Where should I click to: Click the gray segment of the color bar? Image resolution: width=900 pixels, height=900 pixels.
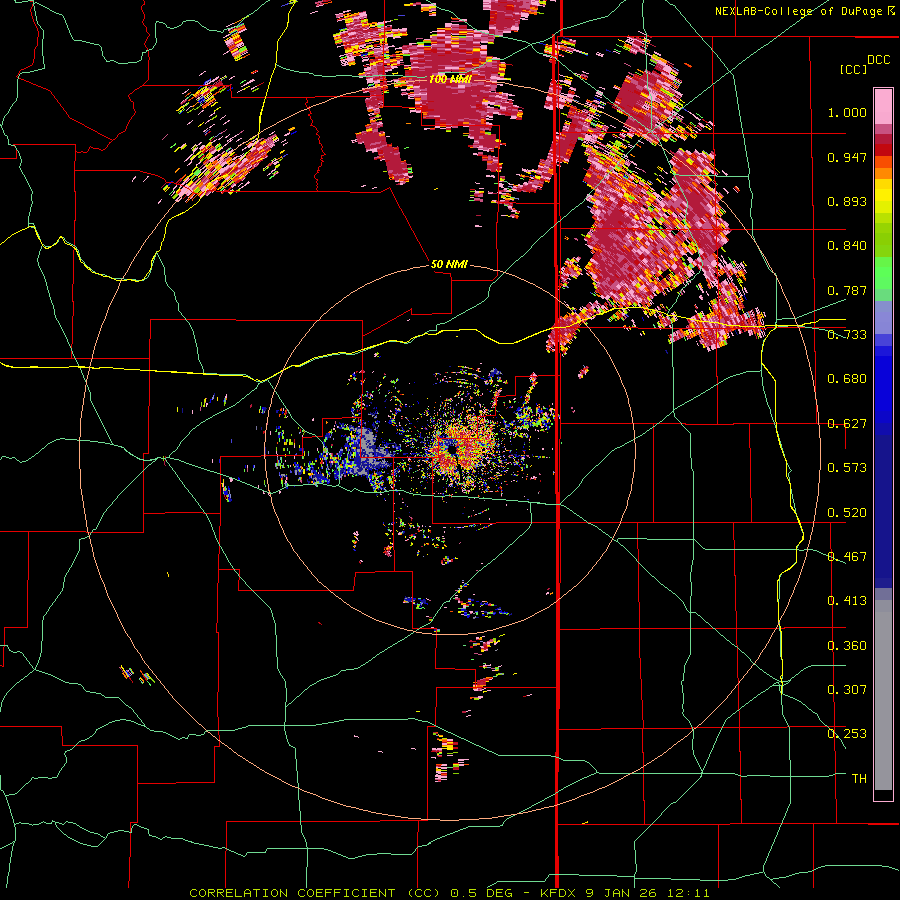(883, 695)
